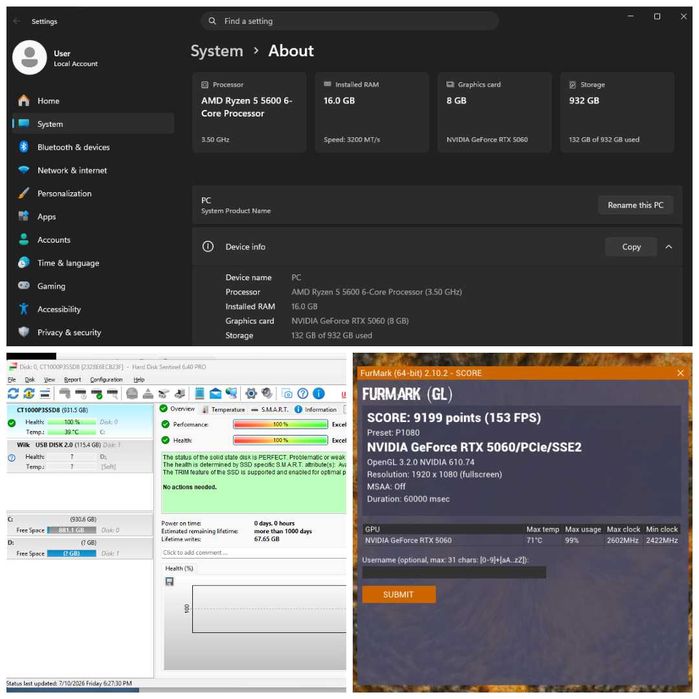699x699 pixels.
Task: Open the Disk menu in Hard Disk Sentinel
Action: [x=29, y=379]
